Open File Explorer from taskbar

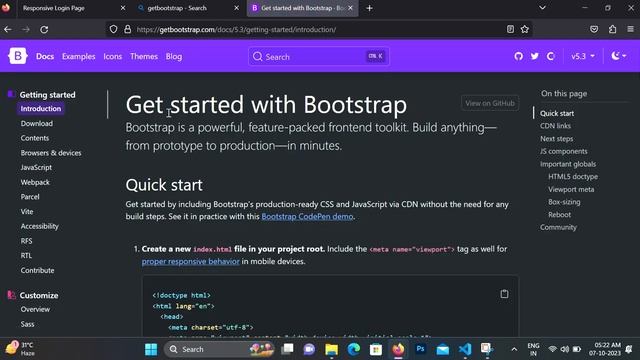coord(331,349)
